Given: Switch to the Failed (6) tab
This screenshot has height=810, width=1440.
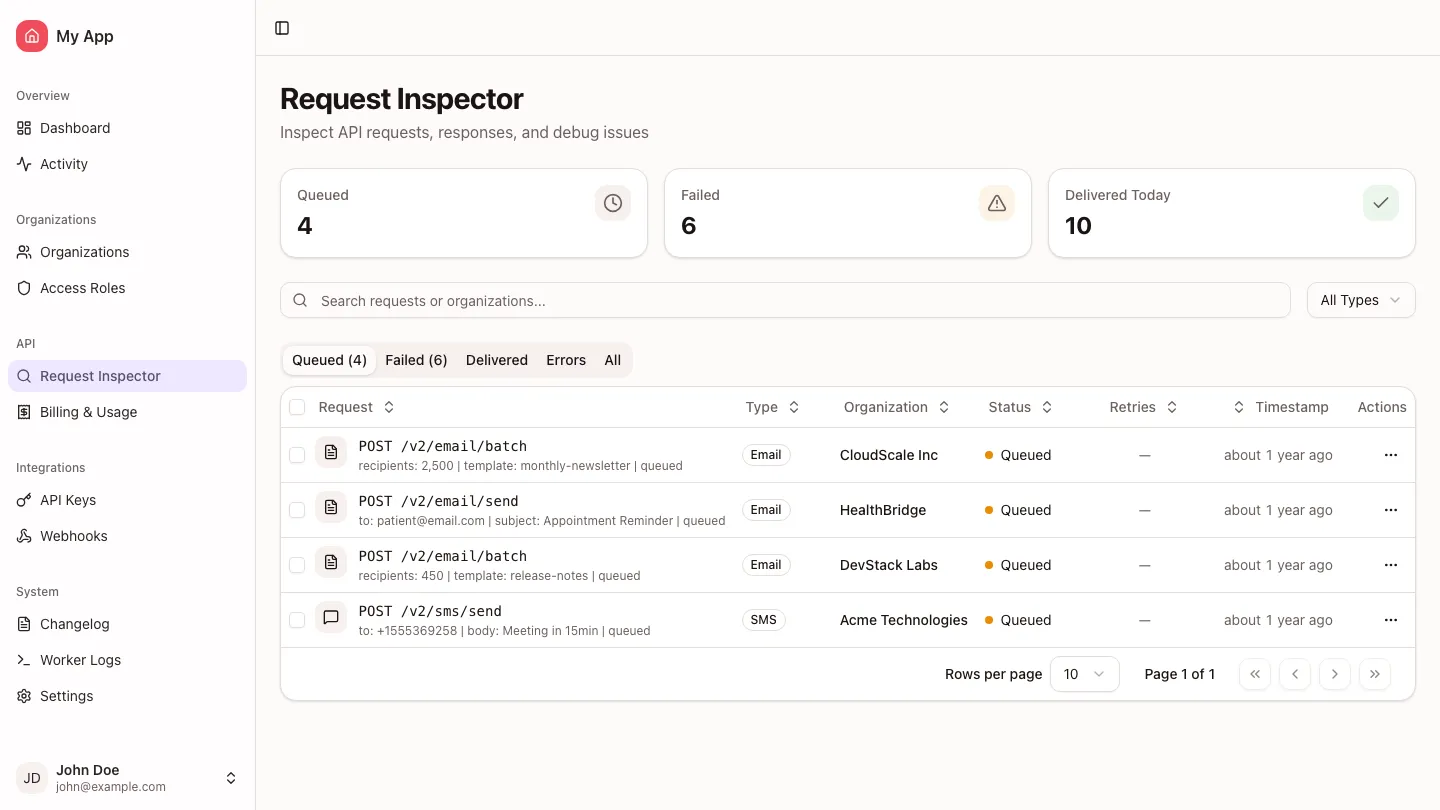Looking at the screenshot, I should coord(416,360).
